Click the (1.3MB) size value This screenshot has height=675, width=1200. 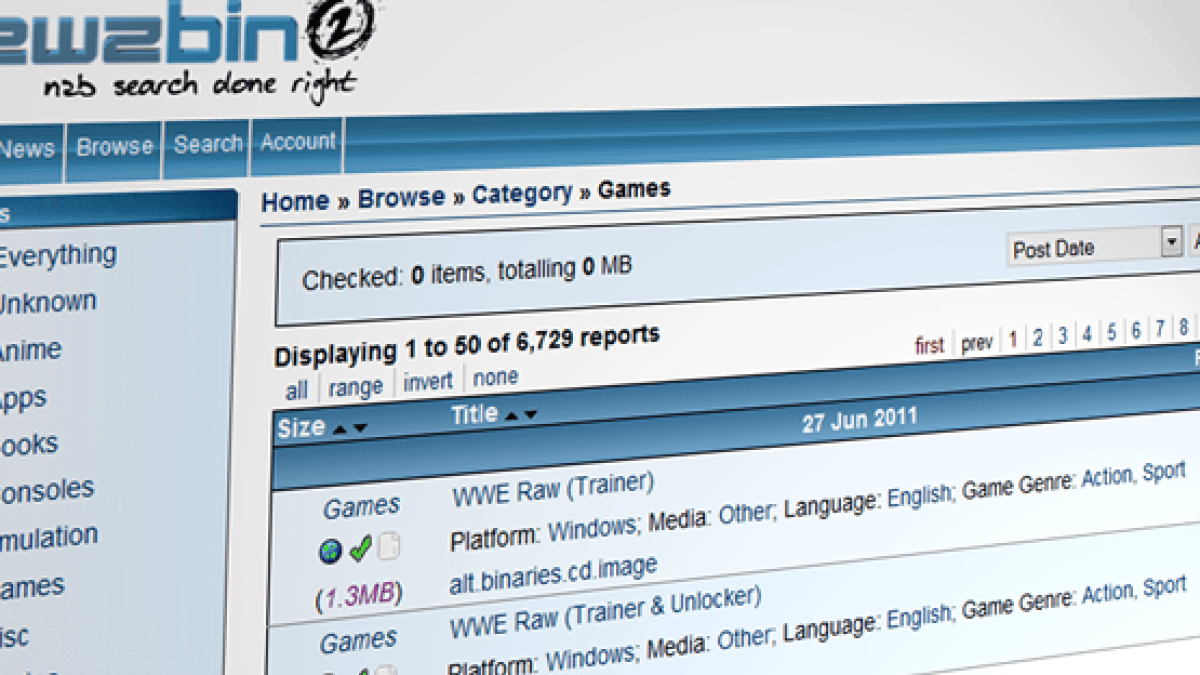[x=359, y=596]
